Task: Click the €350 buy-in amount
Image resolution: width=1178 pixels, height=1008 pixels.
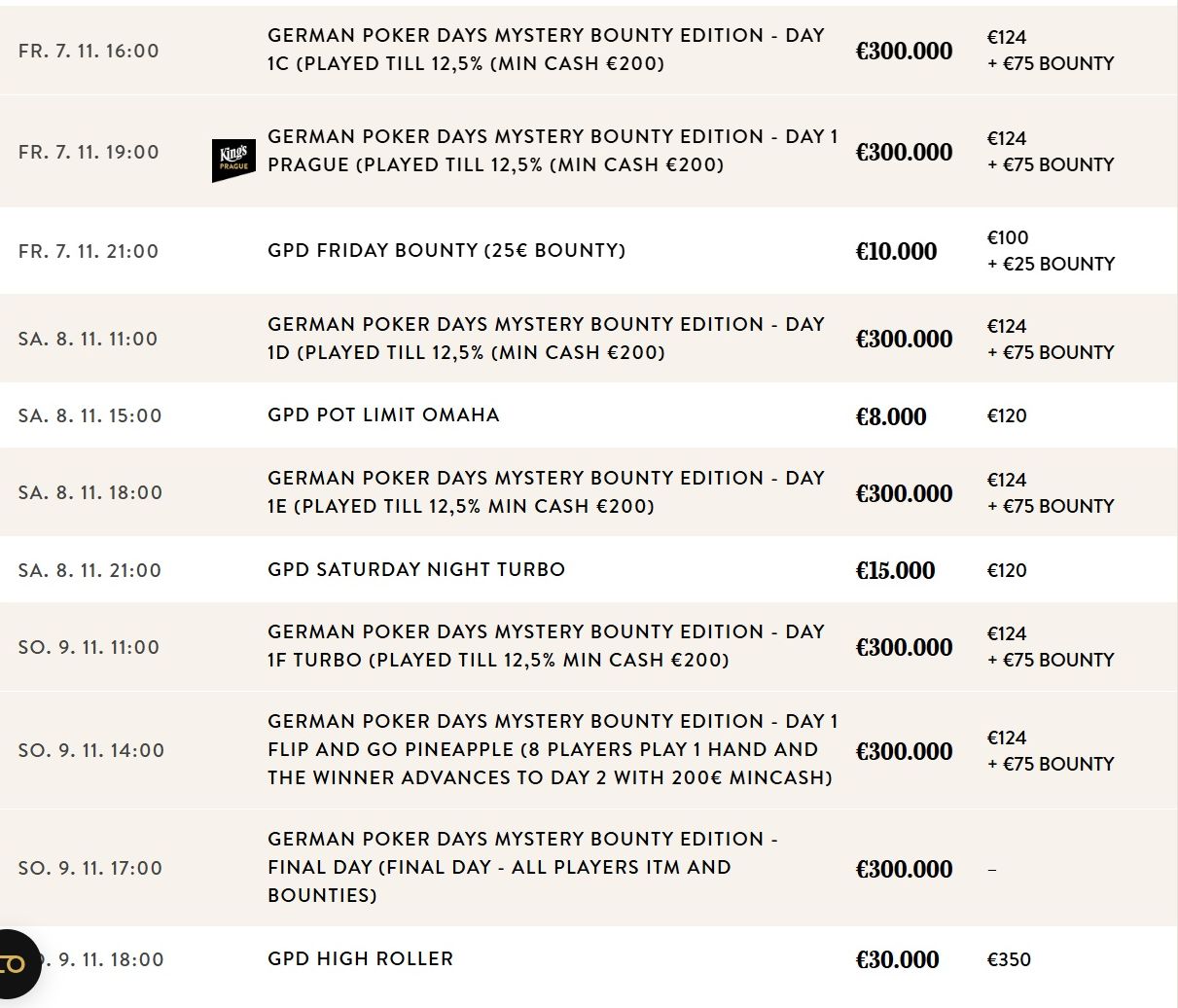Action: (1009, 960)
